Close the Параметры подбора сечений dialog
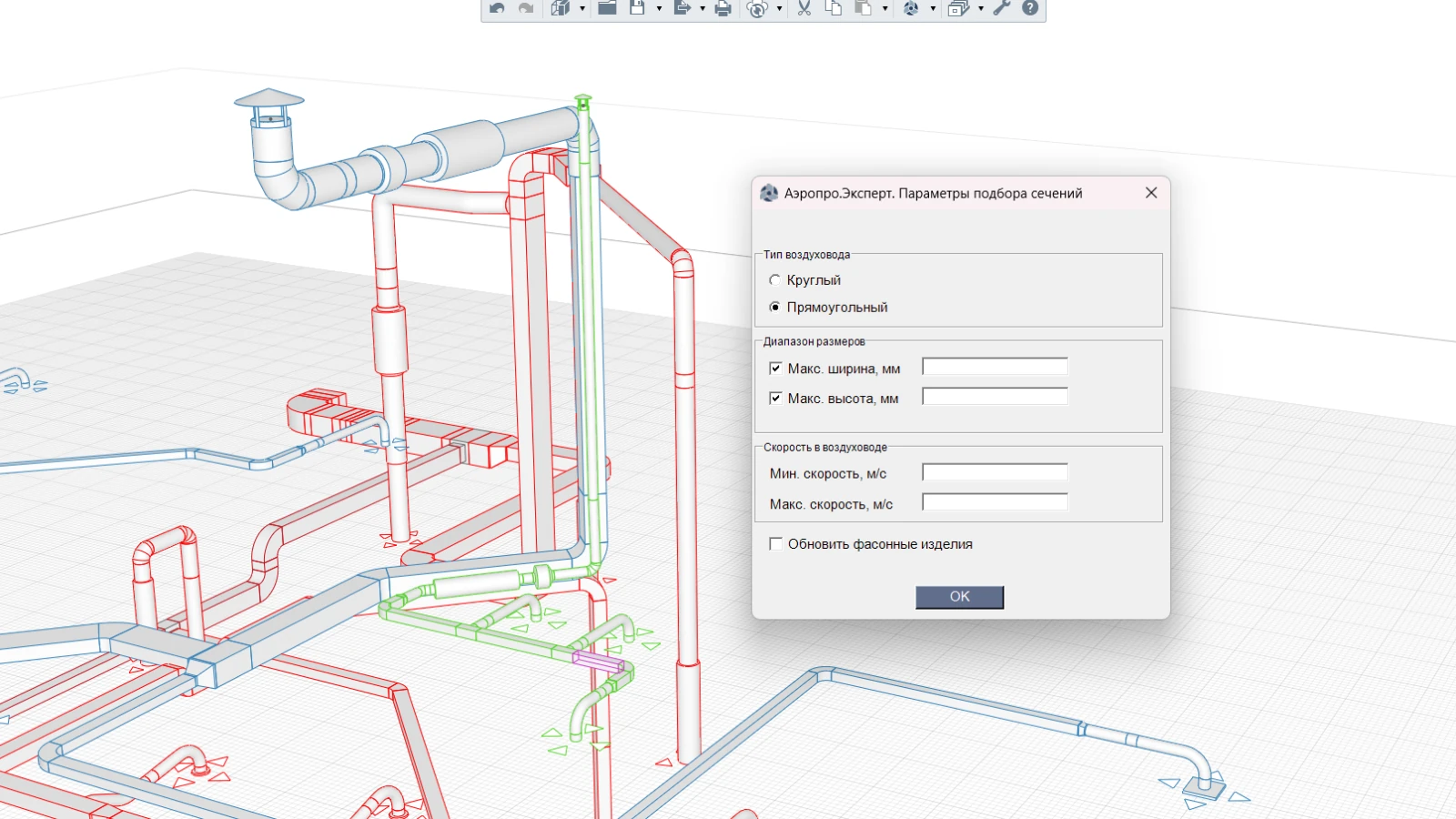This screenshot has width=1456, height=819. (1151, 193)
